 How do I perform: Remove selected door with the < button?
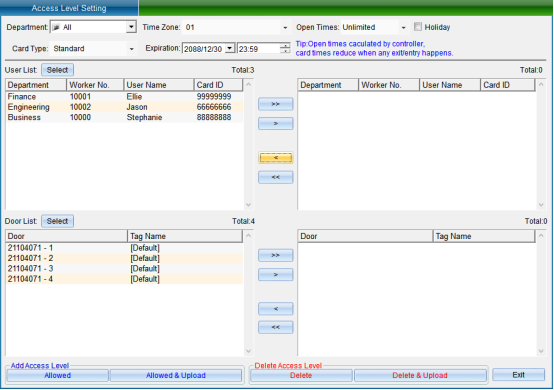coord(276,309)
